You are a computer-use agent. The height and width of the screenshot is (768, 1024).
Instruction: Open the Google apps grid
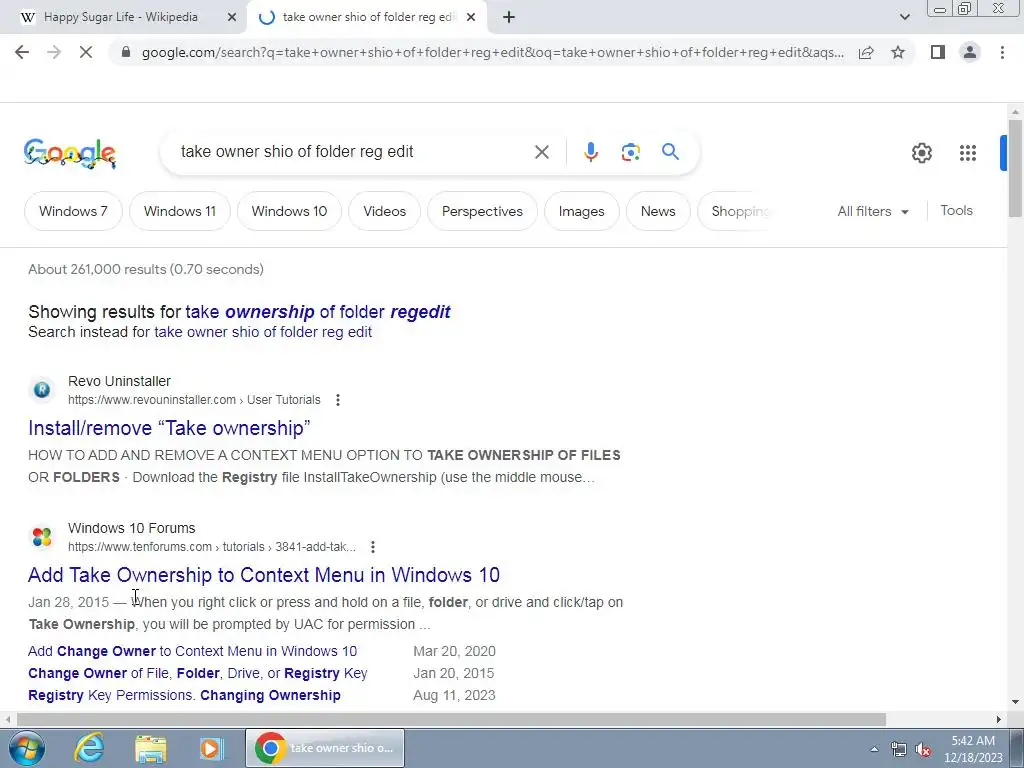click(x=968, y=153)
